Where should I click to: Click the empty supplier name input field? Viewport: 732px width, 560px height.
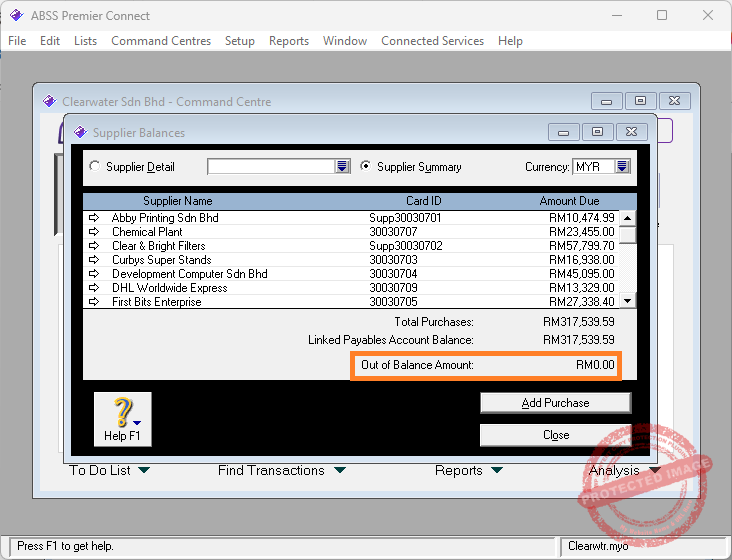coord(271,166)
